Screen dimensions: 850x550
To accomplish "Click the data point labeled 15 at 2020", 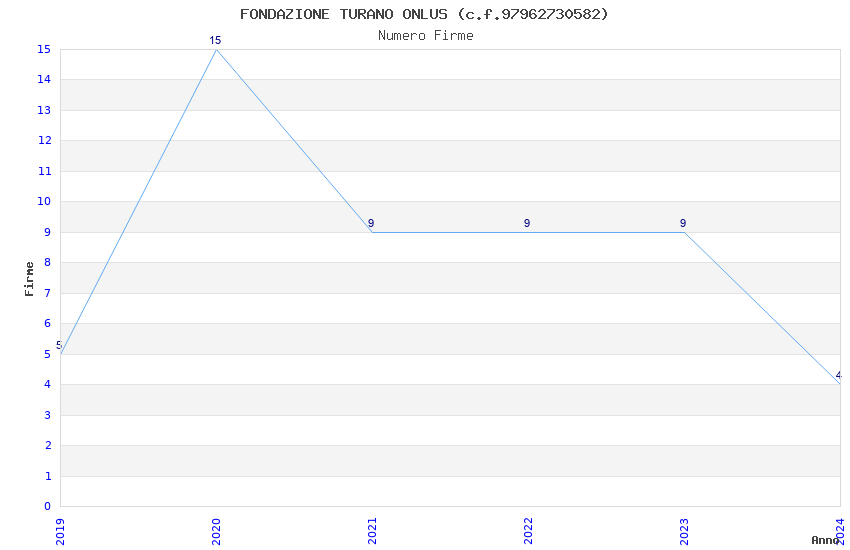I will (216, 49).
